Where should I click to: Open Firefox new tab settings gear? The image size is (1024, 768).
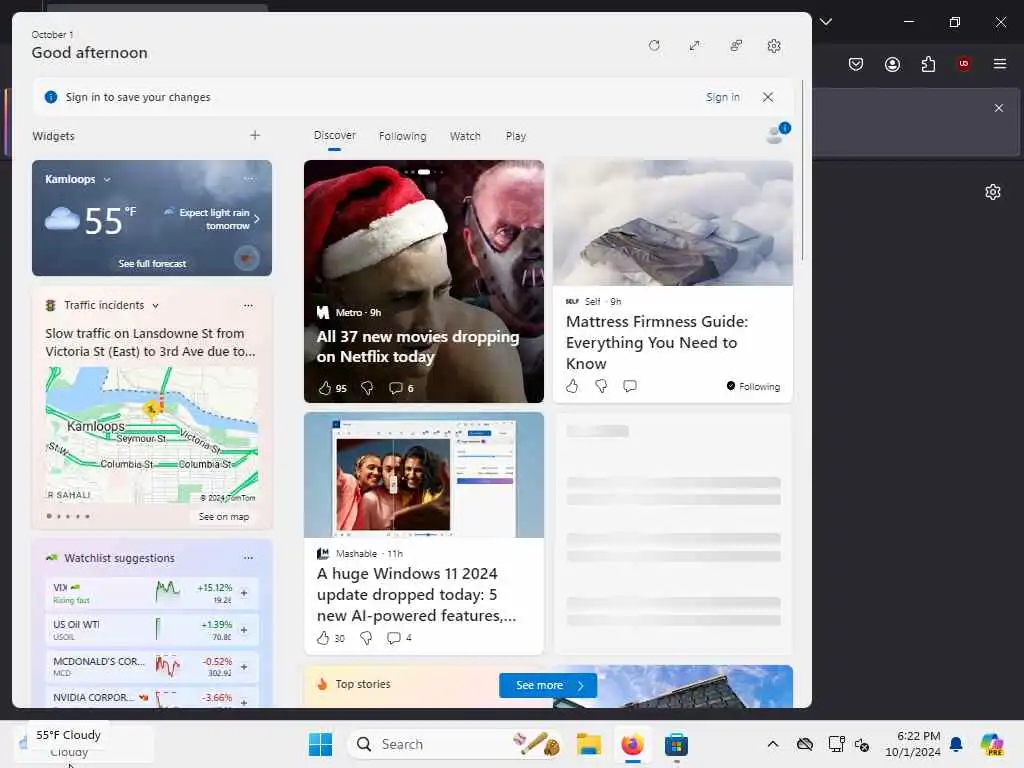993,192
